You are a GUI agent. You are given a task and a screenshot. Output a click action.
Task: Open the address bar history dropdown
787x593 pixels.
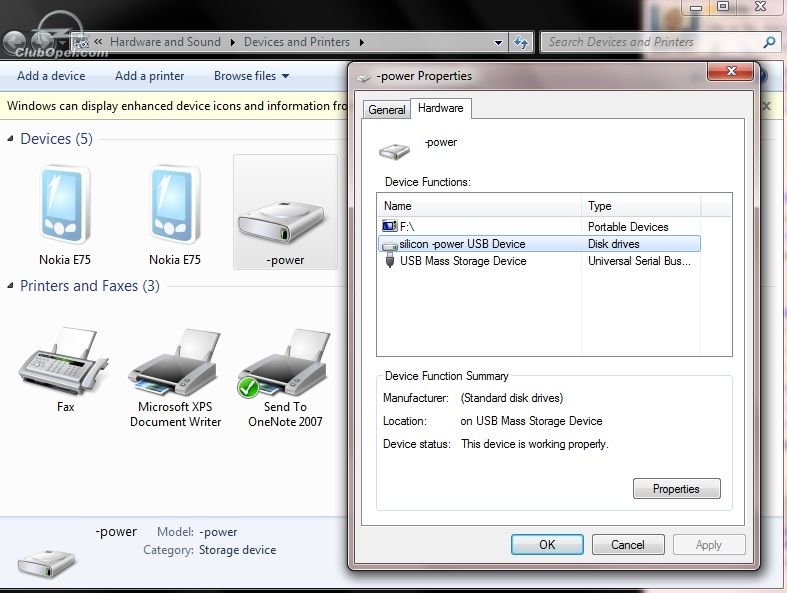tap(498, 43)
